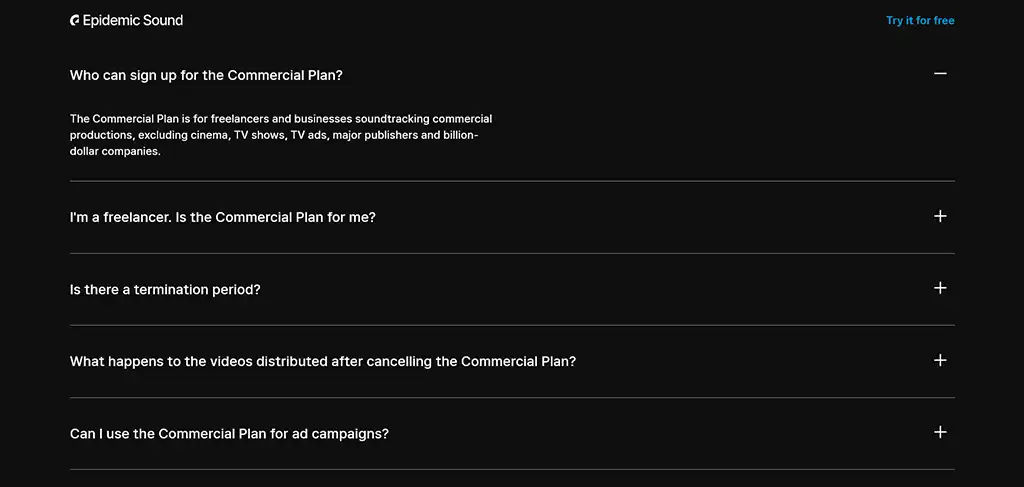Viewport: 1024px width, 487px height.
Task: Click the words "Commercial Plan" in the freelancer question
Action: (x=270, y=217)
